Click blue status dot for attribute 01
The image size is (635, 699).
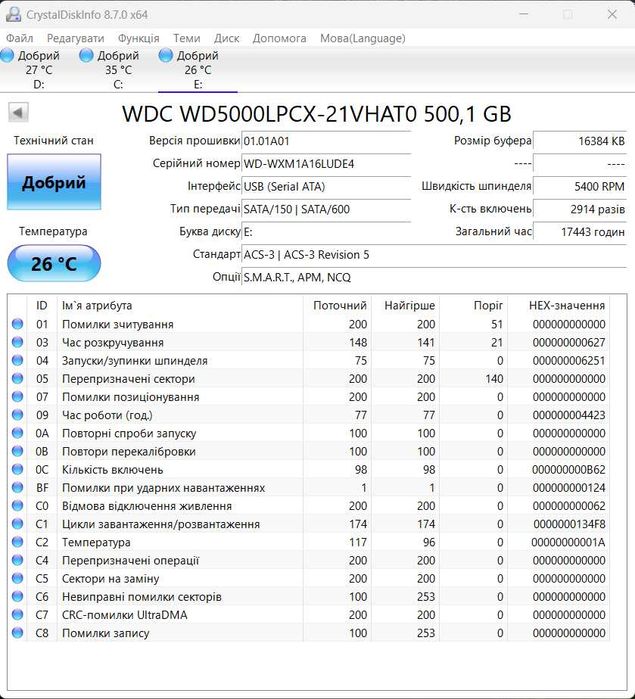pos(17,324)
